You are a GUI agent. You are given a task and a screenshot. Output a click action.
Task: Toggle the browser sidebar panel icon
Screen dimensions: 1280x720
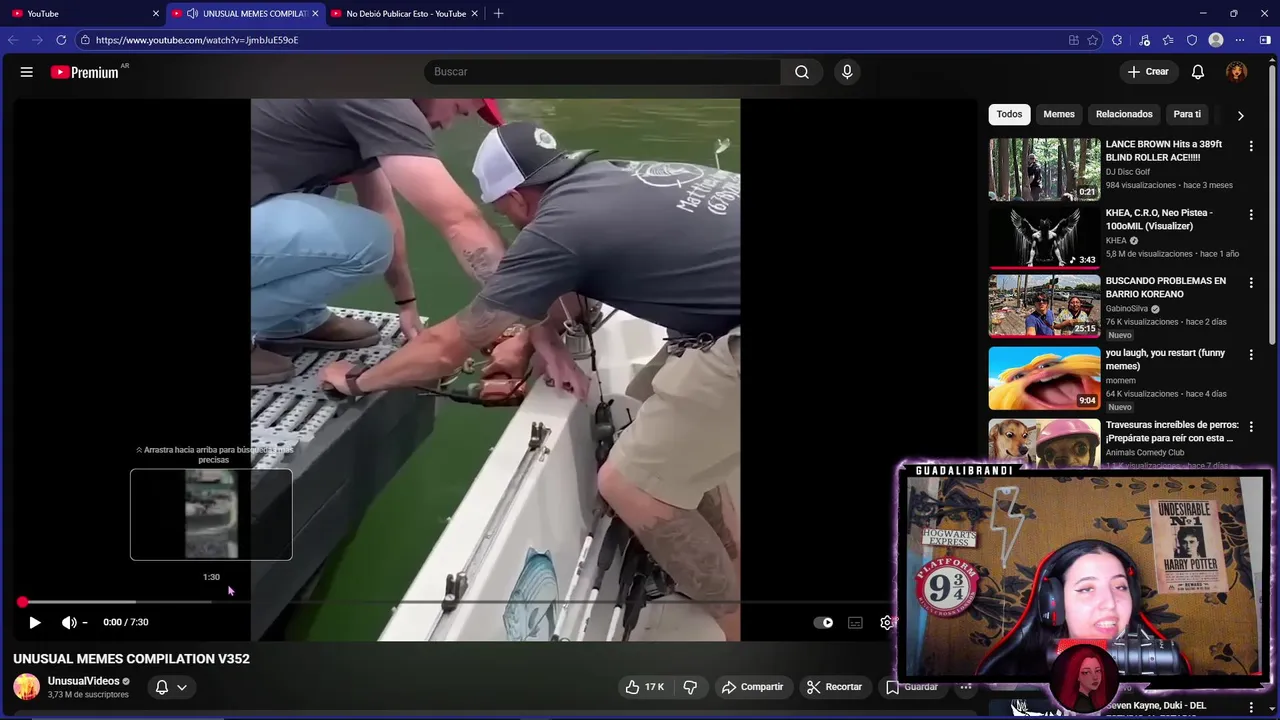pyautogui.click(x=1265, y=40)
